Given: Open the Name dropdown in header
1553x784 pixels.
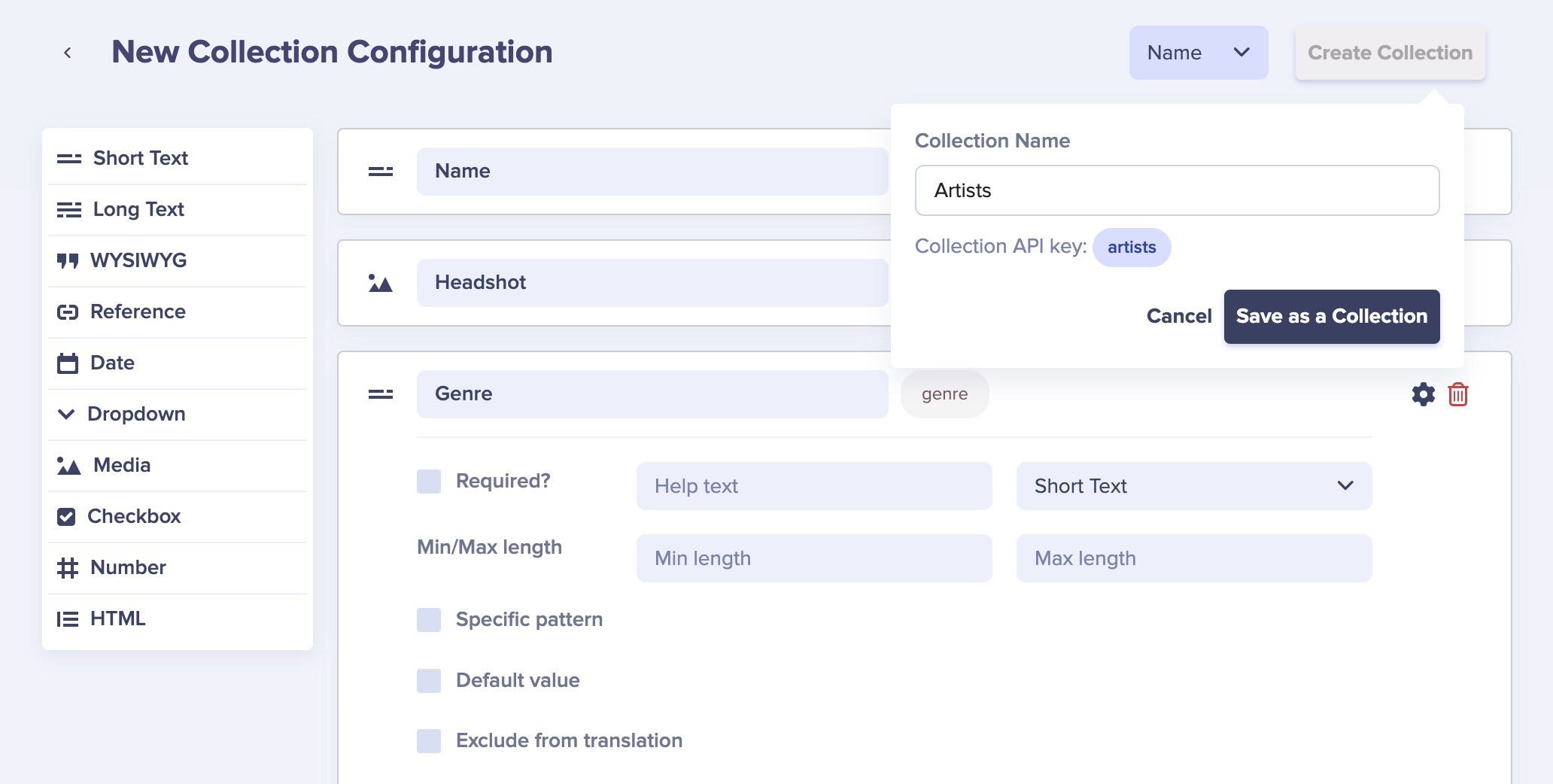Looking at the screenshot, I should point(1199,53).
